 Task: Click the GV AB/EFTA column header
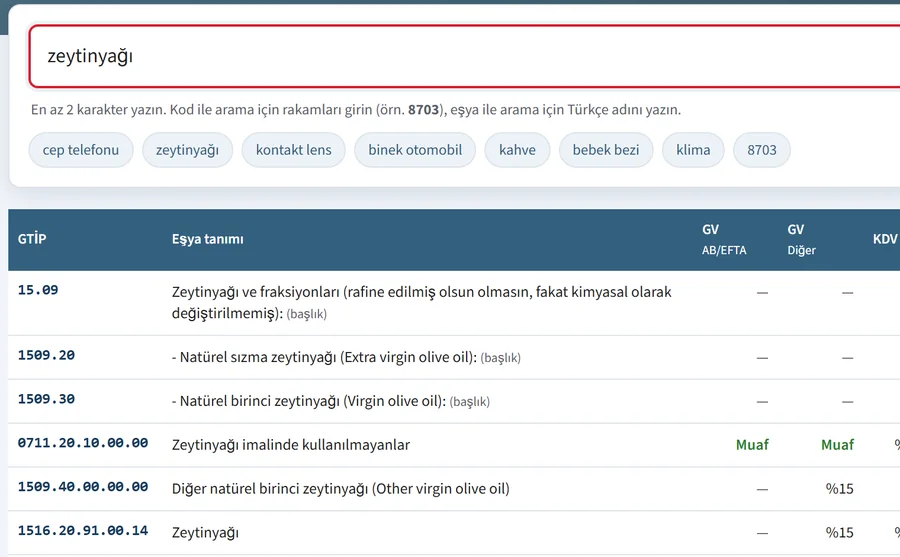[x=724, y=239]
